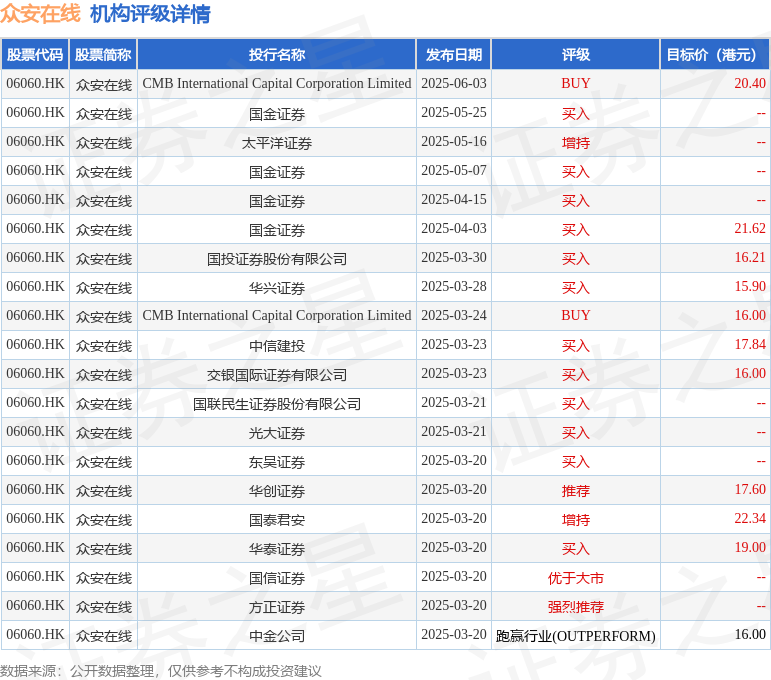Click the 国联民生证券股份有限公司 cell
Viewport: 771px width, 680px height.
(x=277, y=404)
